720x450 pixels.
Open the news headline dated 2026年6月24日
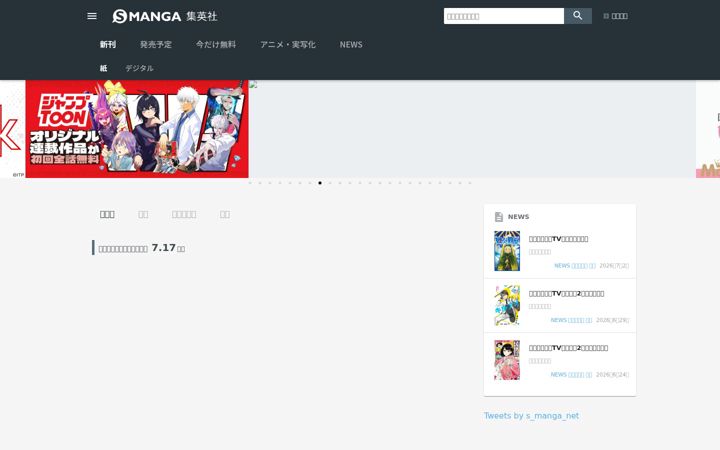[568, 348]
